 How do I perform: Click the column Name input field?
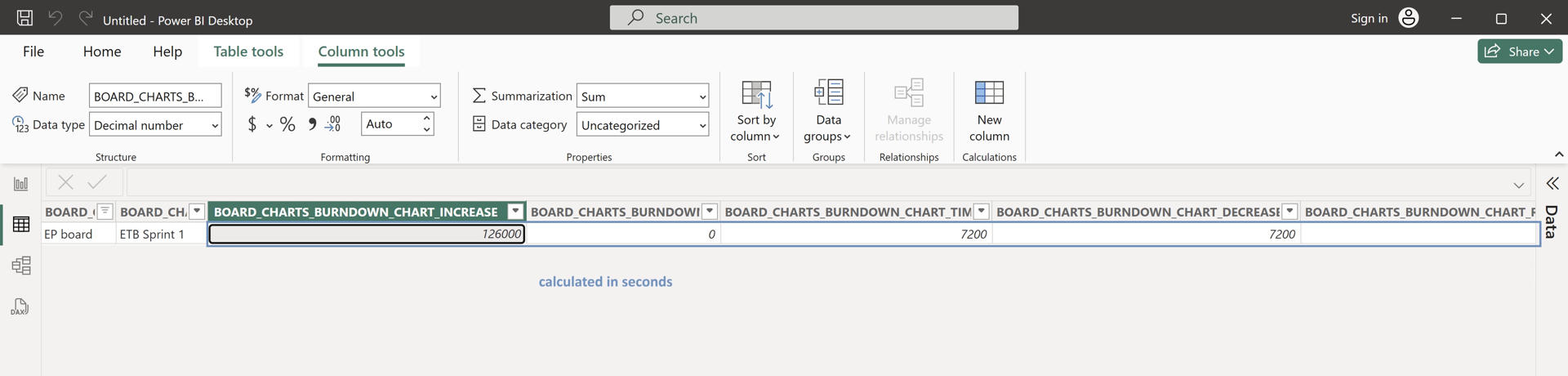154,96
